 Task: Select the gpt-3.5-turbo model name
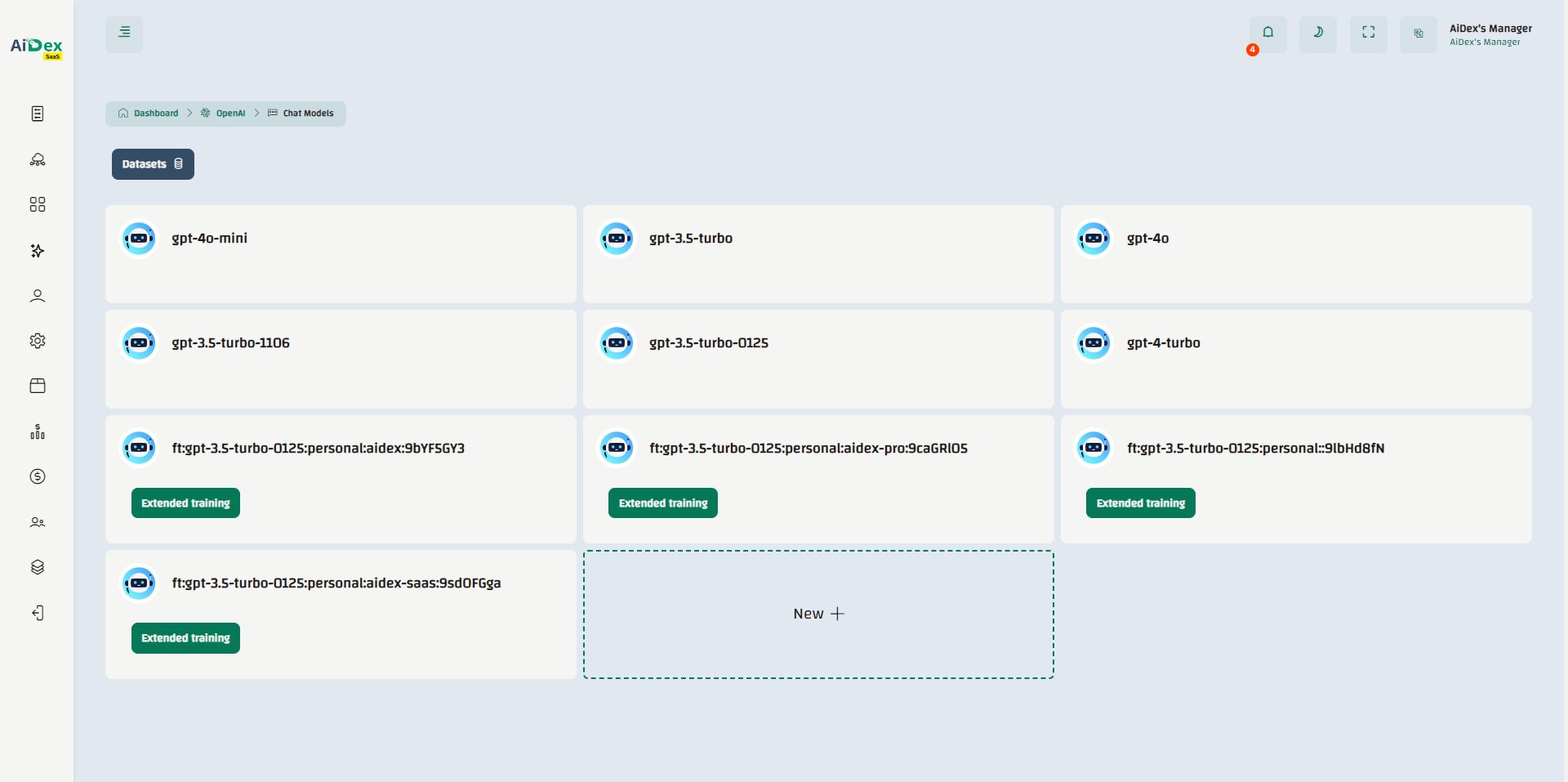(691, 239)
